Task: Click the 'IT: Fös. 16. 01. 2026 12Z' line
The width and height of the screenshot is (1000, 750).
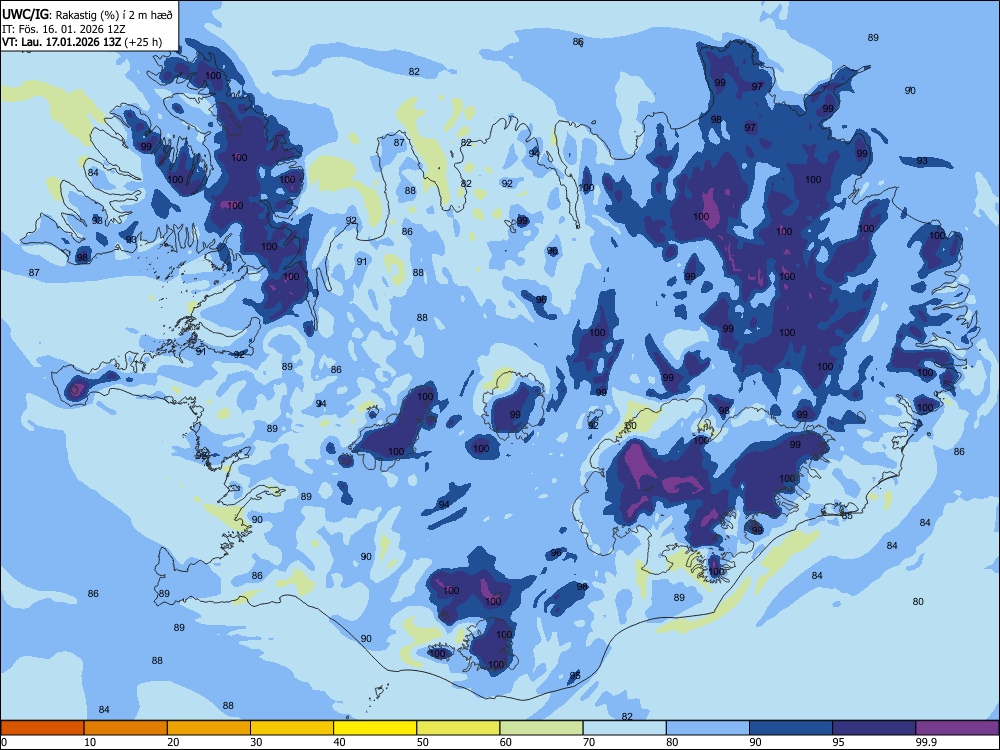Action: tap(64, 29)
